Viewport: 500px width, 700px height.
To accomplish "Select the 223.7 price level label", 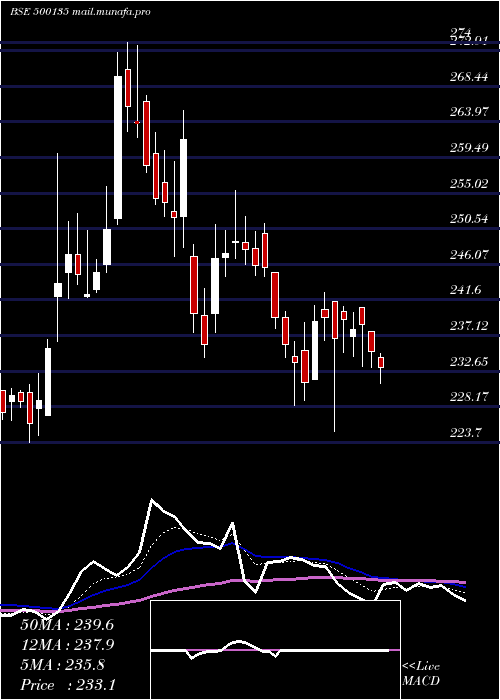I will coord(465,433).
